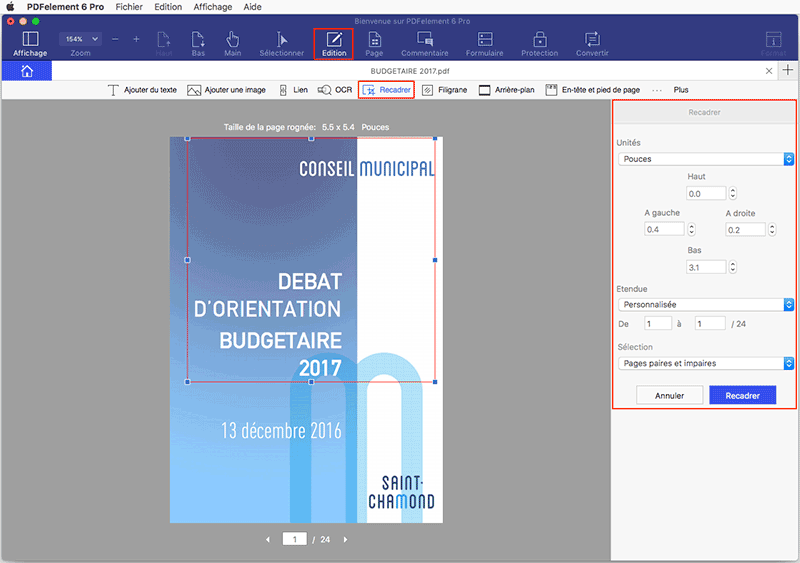Click the Bas margin field
Image resolution: width=800 pixels, height=563 pixels.
tap(706, 267)
